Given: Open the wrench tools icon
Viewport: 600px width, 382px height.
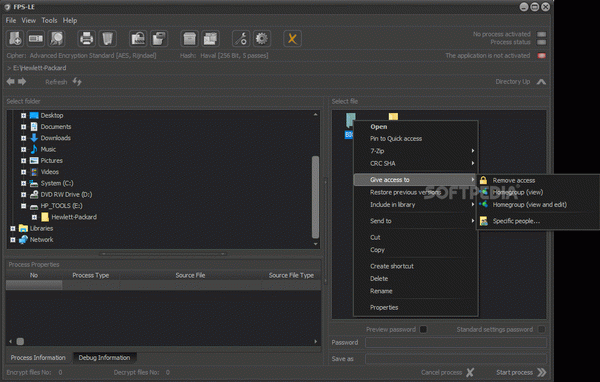Looking at the screenshot, I should click(x=241, y=39).
